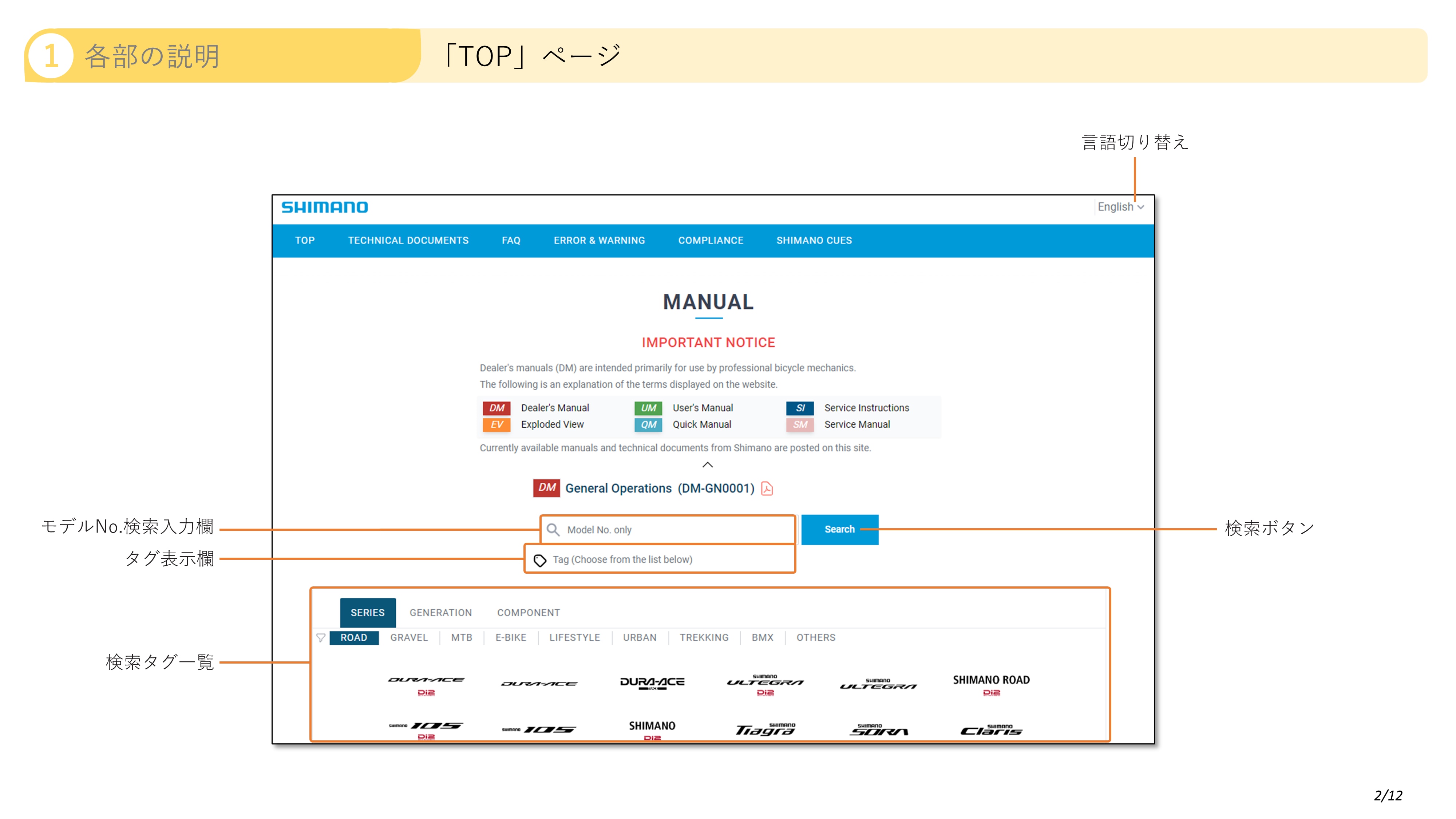Click the blue Search button
This screenshot has width=1456, height=819.
coord(839,530)
